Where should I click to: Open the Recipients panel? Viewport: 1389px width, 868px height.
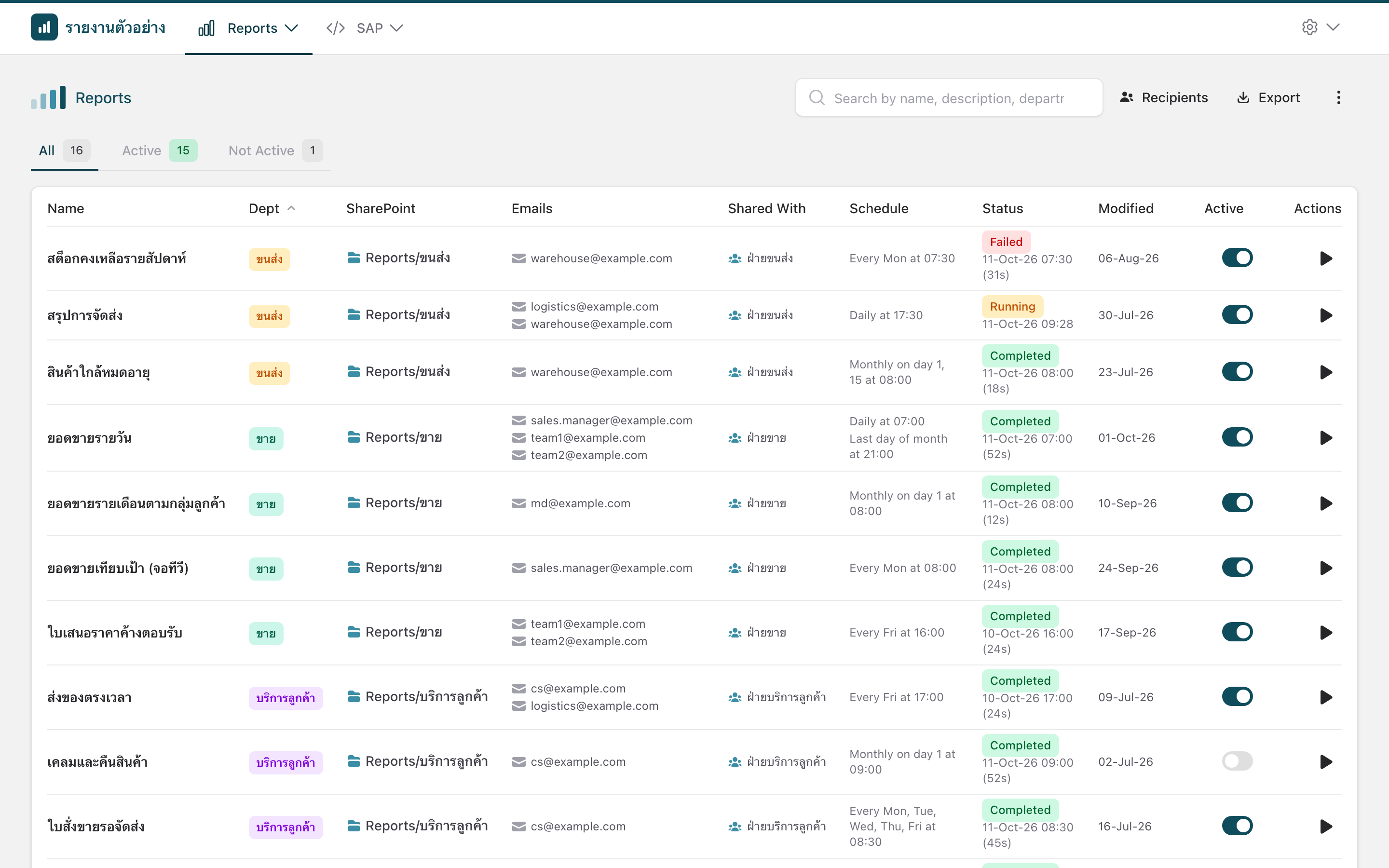click(1163, 97)
